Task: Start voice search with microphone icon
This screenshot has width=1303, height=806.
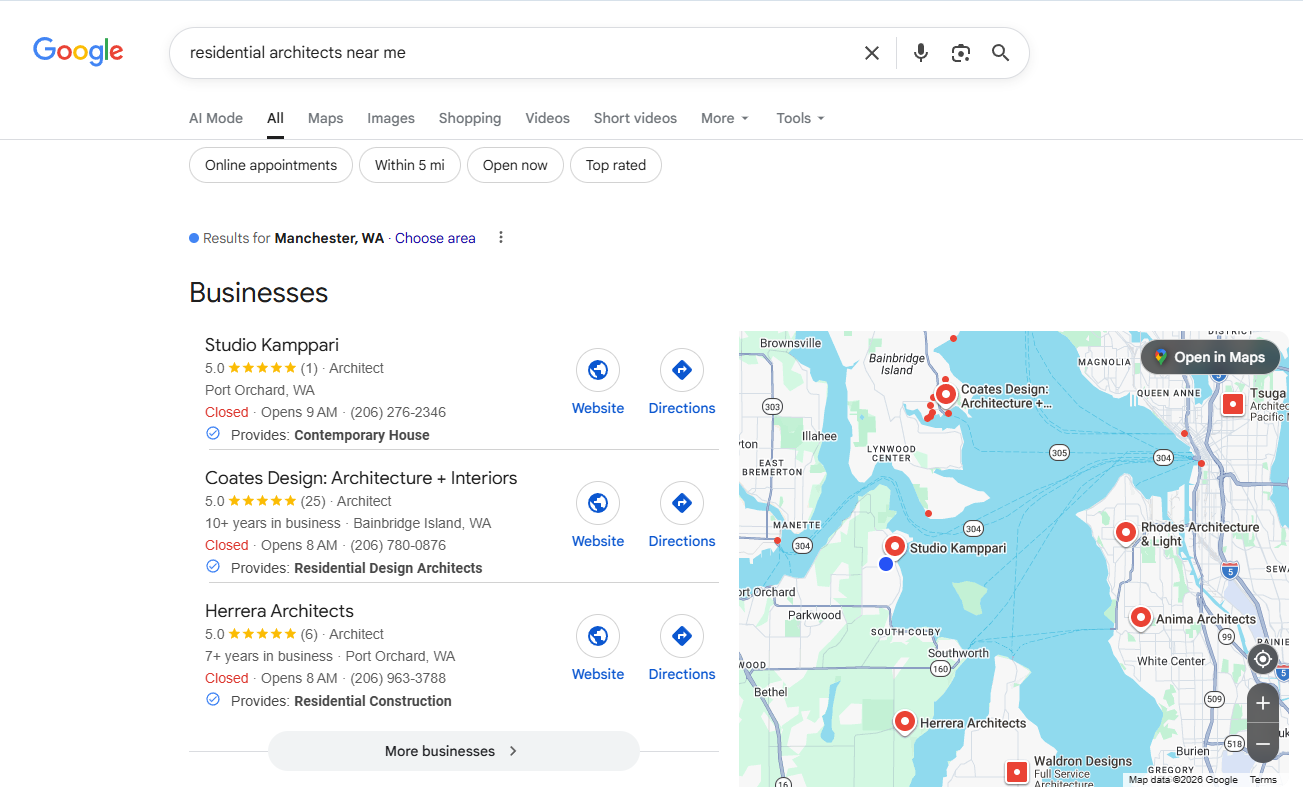Action: [x=921, y=53]
